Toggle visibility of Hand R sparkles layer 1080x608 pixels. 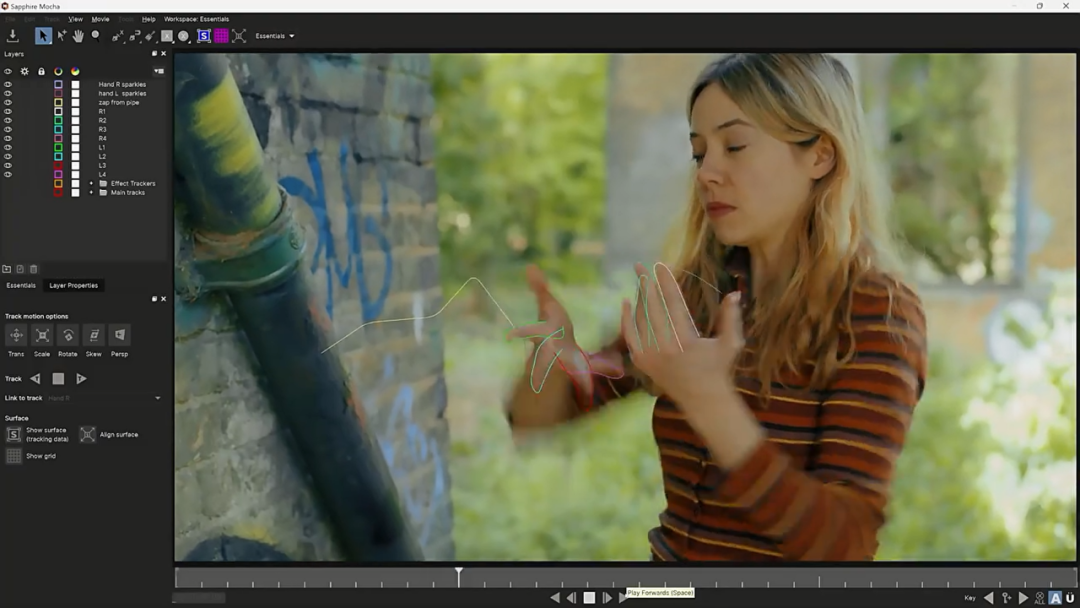(8, 84)
